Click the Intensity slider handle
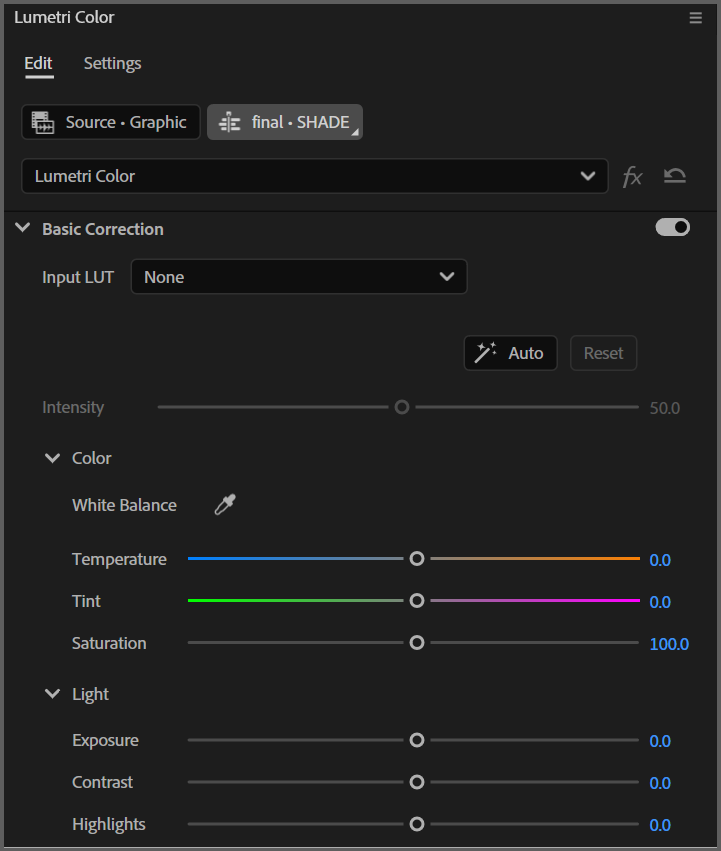Viewport: 721px width, 851px height. [402, 407]
